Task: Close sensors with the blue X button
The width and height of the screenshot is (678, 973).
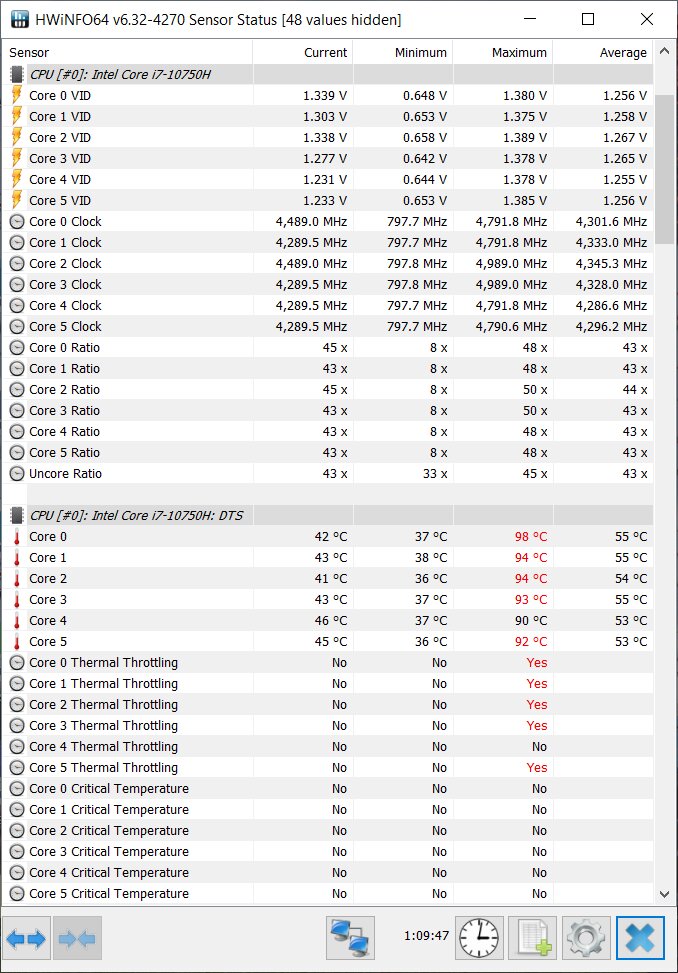Action: tap(640, 938)
